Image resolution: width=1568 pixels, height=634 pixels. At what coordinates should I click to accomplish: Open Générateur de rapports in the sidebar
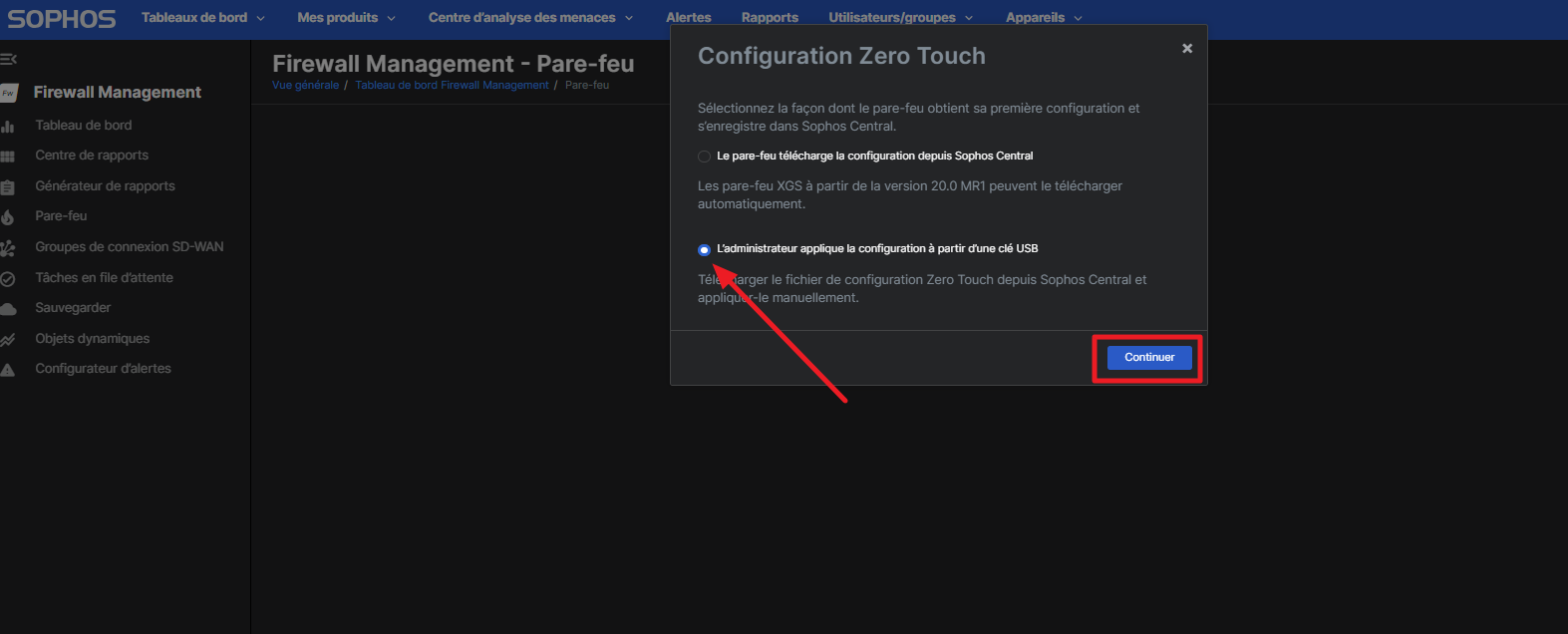(105, 186)
